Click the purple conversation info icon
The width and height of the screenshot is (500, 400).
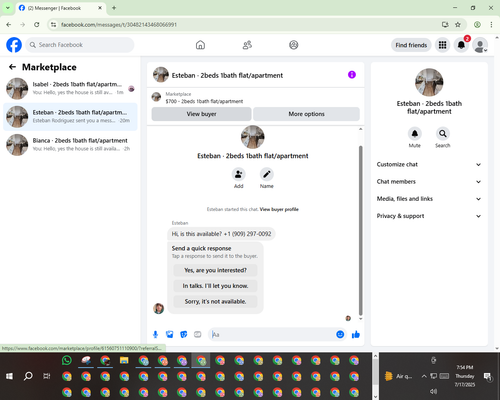pyautogui.click(x=352, y=75)
